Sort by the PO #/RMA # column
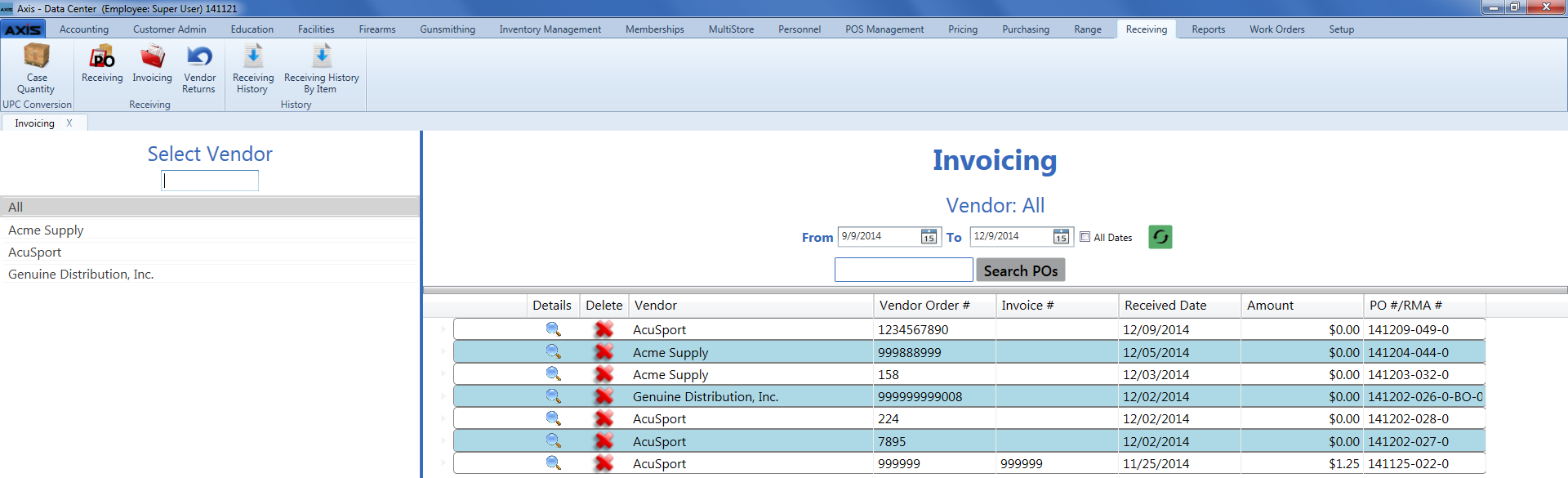The image size is (1568, 478). [x=1425, y=306]
